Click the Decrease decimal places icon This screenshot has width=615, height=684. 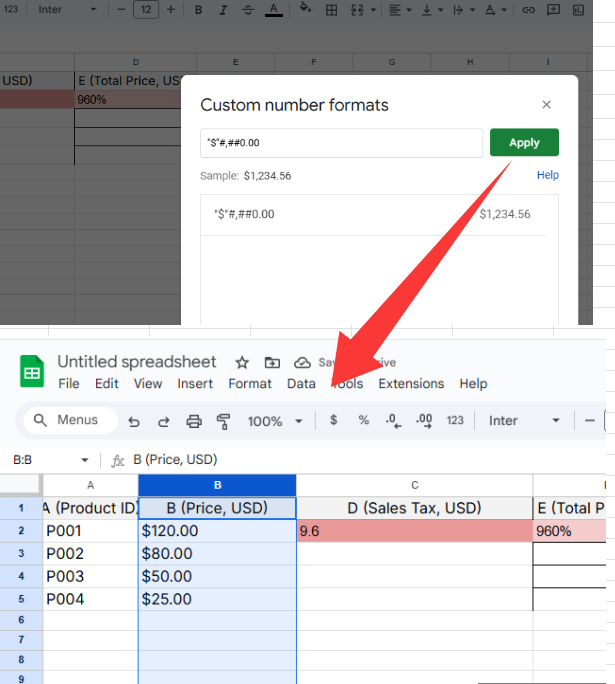(393, 421)
